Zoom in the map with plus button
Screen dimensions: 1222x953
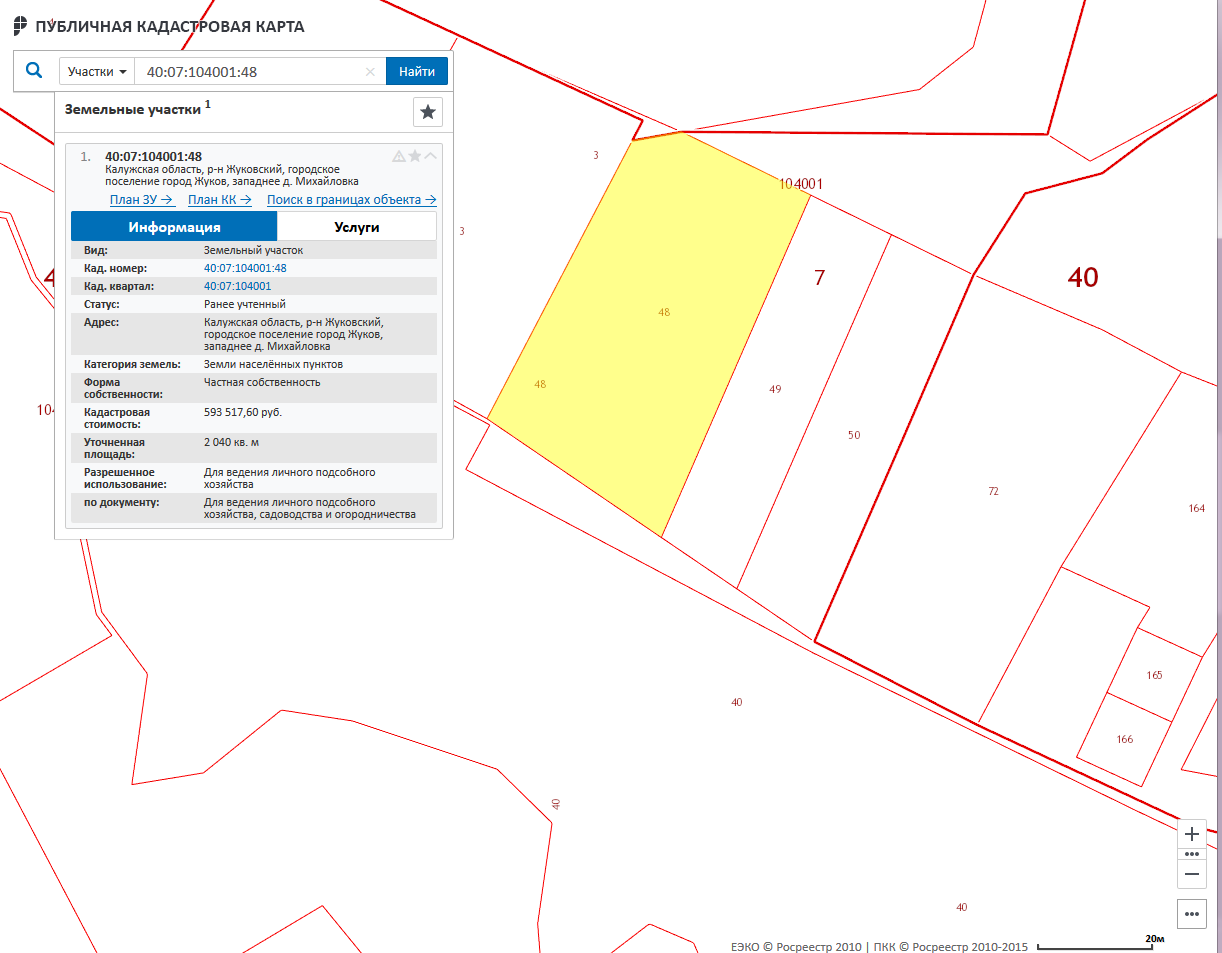(x=1191, y=834)
